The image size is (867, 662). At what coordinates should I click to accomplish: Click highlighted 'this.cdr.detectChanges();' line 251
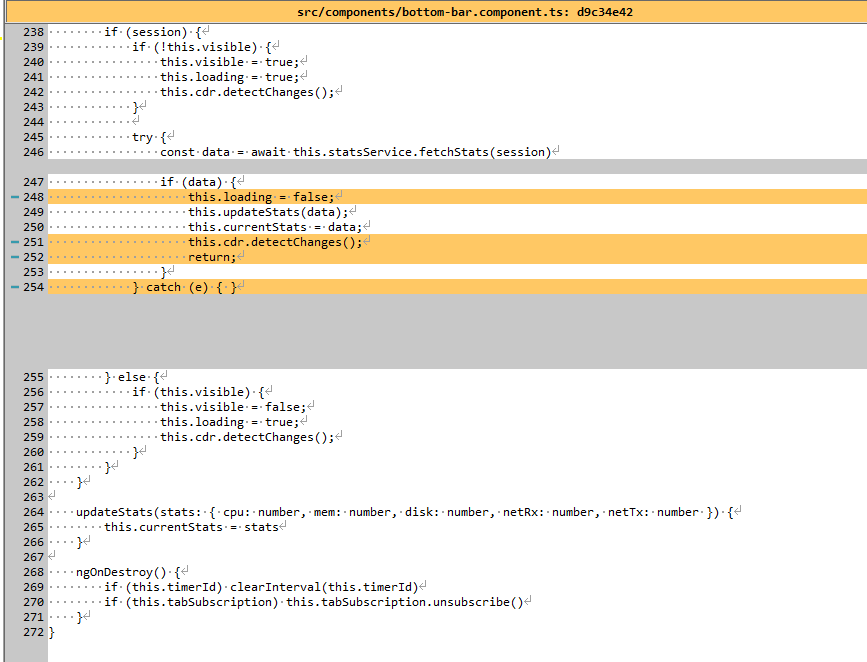(275, 242)
